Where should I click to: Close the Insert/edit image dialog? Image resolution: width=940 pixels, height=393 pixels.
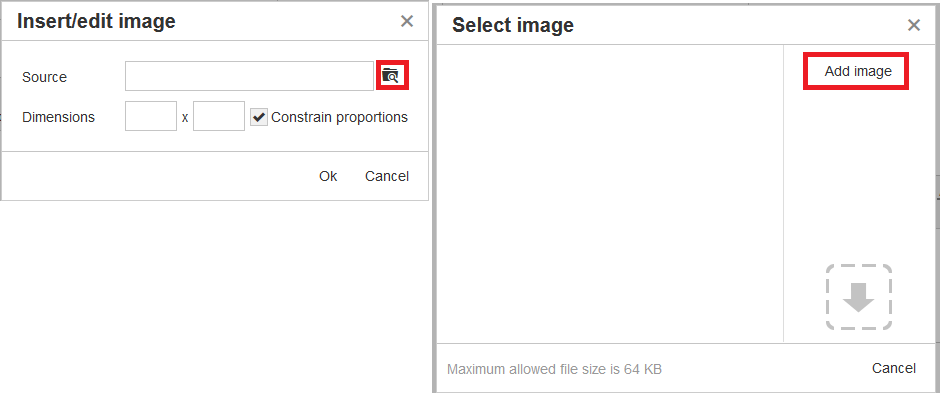point(407,22)
